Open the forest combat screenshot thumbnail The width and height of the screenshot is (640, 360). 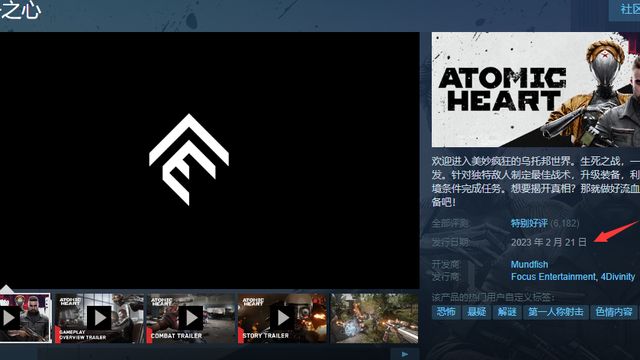pos(374,318)
